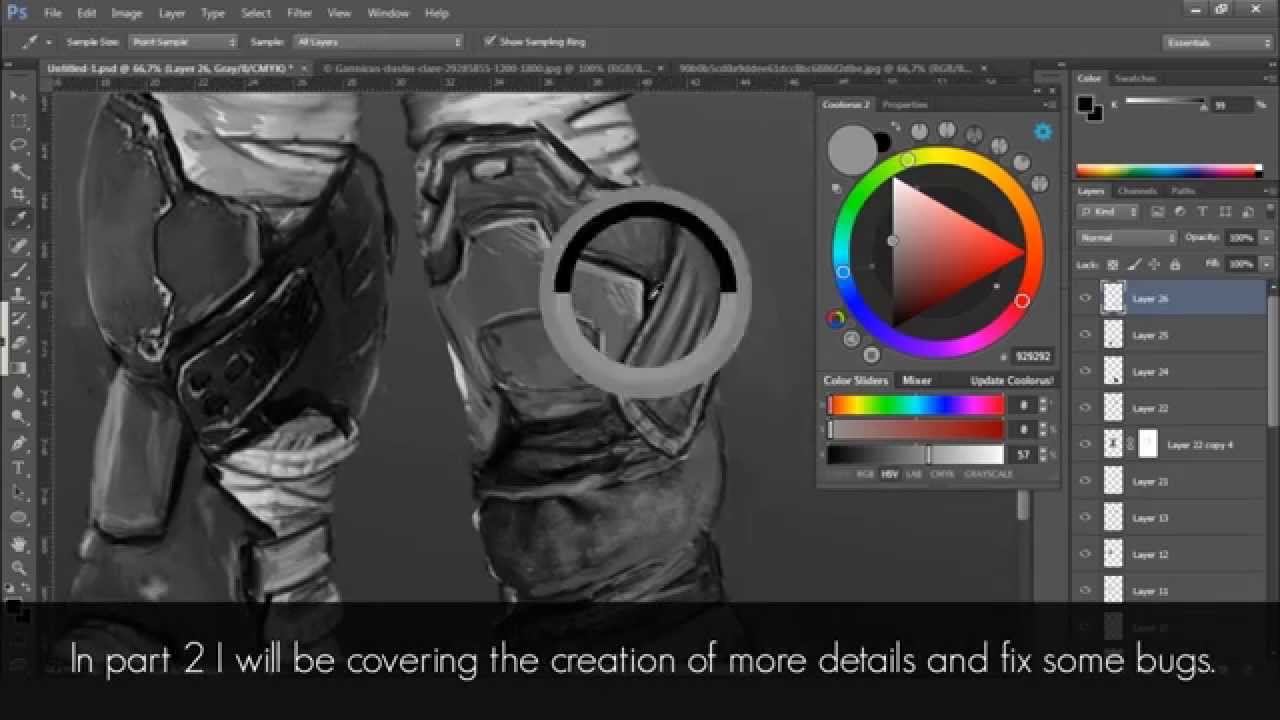Viewport: 1280px width, 720px height.
Task: Hide Layer 24 via its eye icon
Action: 1086,371
